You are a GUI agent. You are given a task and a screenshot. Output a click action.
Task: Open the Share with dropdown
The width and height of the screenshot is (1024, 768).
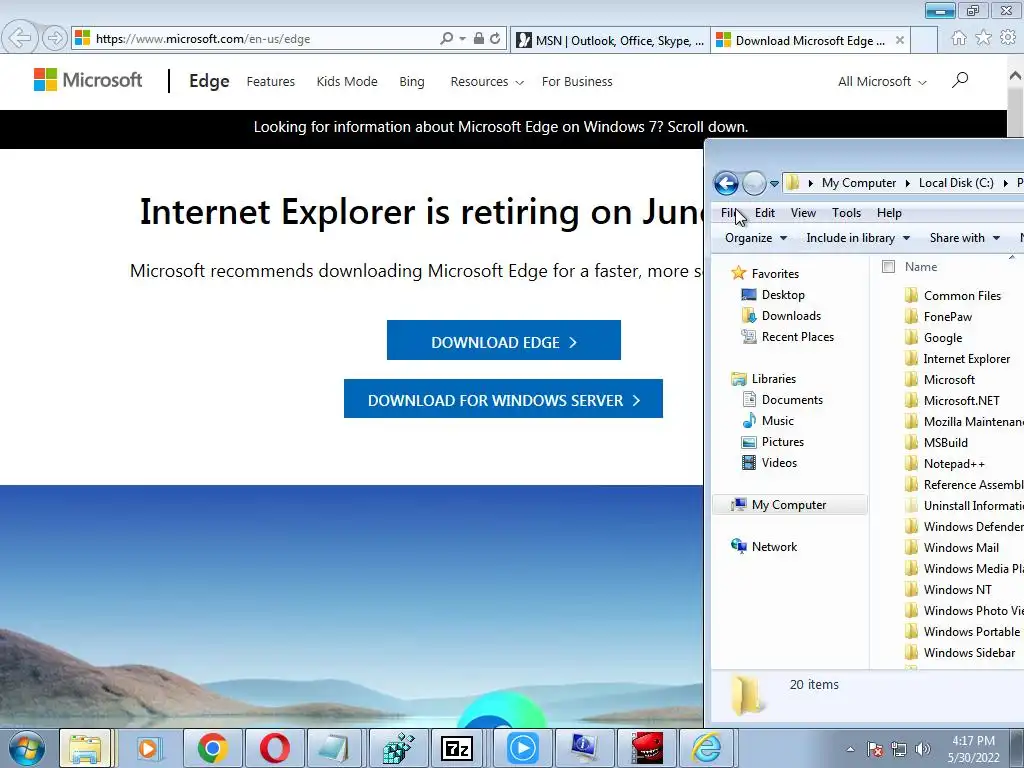pyautogui.click(x=965, y=238)
